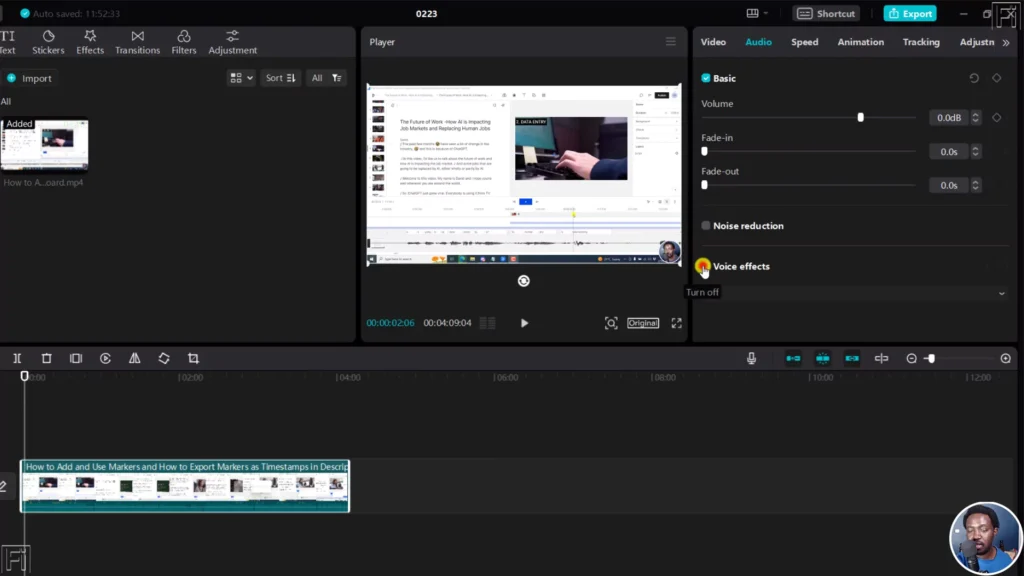1024x576 pixels.
Task: Open the Filters panel
Action: pyautogui.click(x=184, y=42)
